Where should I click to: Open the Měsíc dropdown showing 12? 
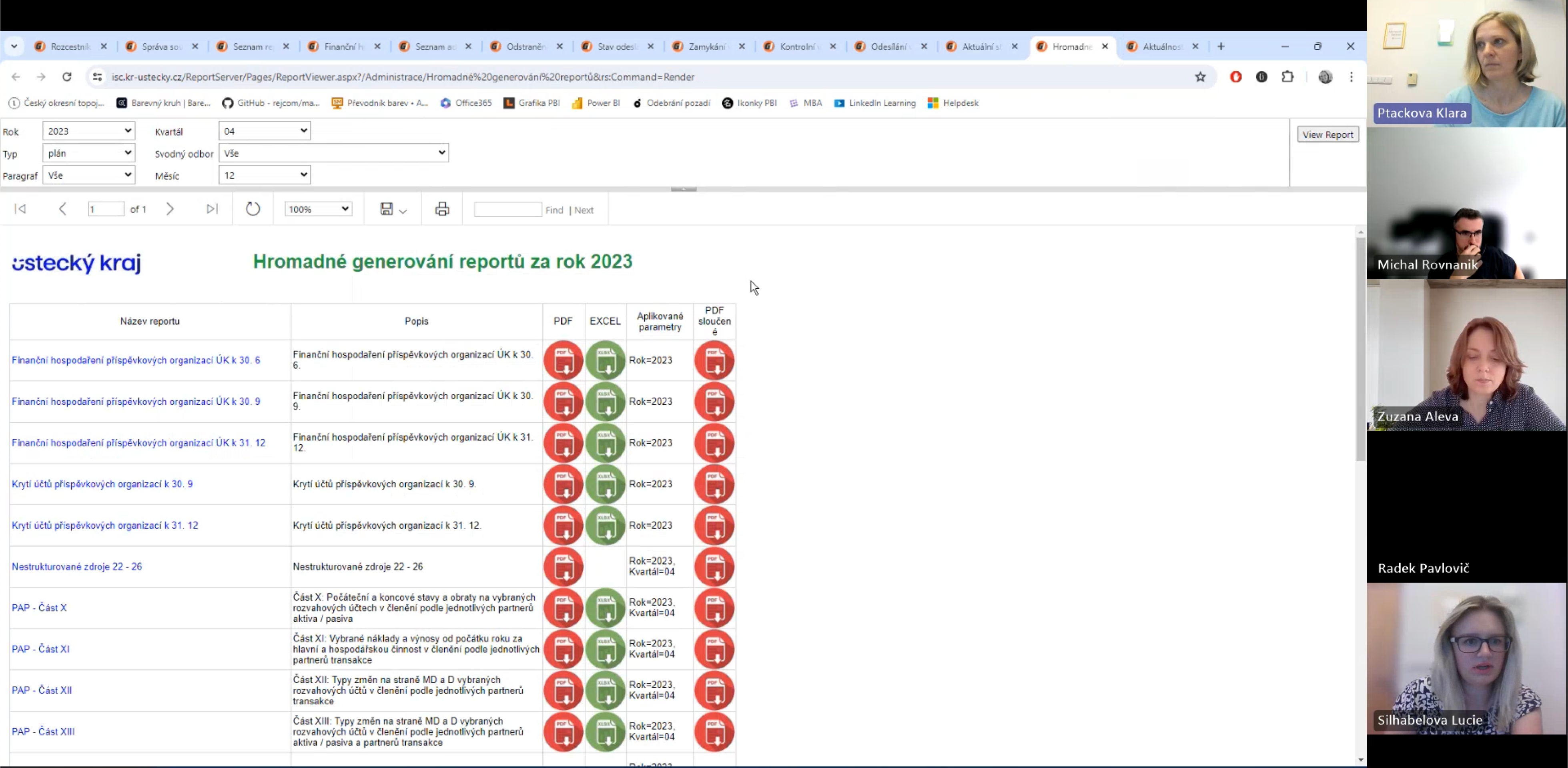[x=265, y=175]
